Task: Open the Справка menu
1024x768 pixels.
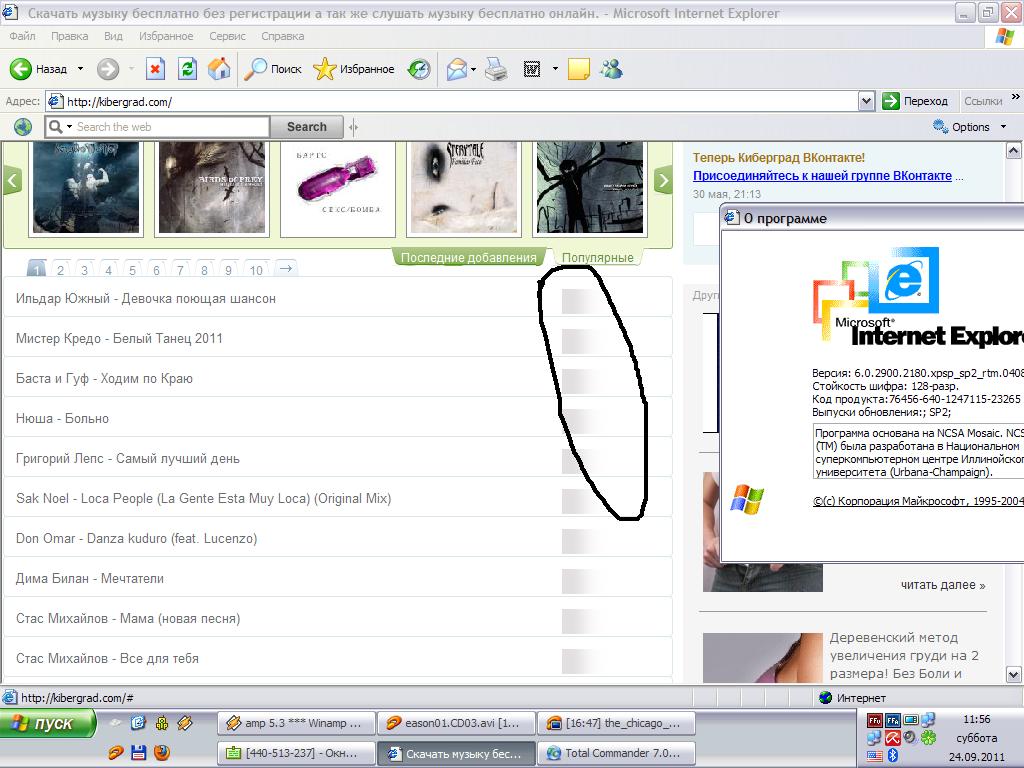Action: [283, 36]
